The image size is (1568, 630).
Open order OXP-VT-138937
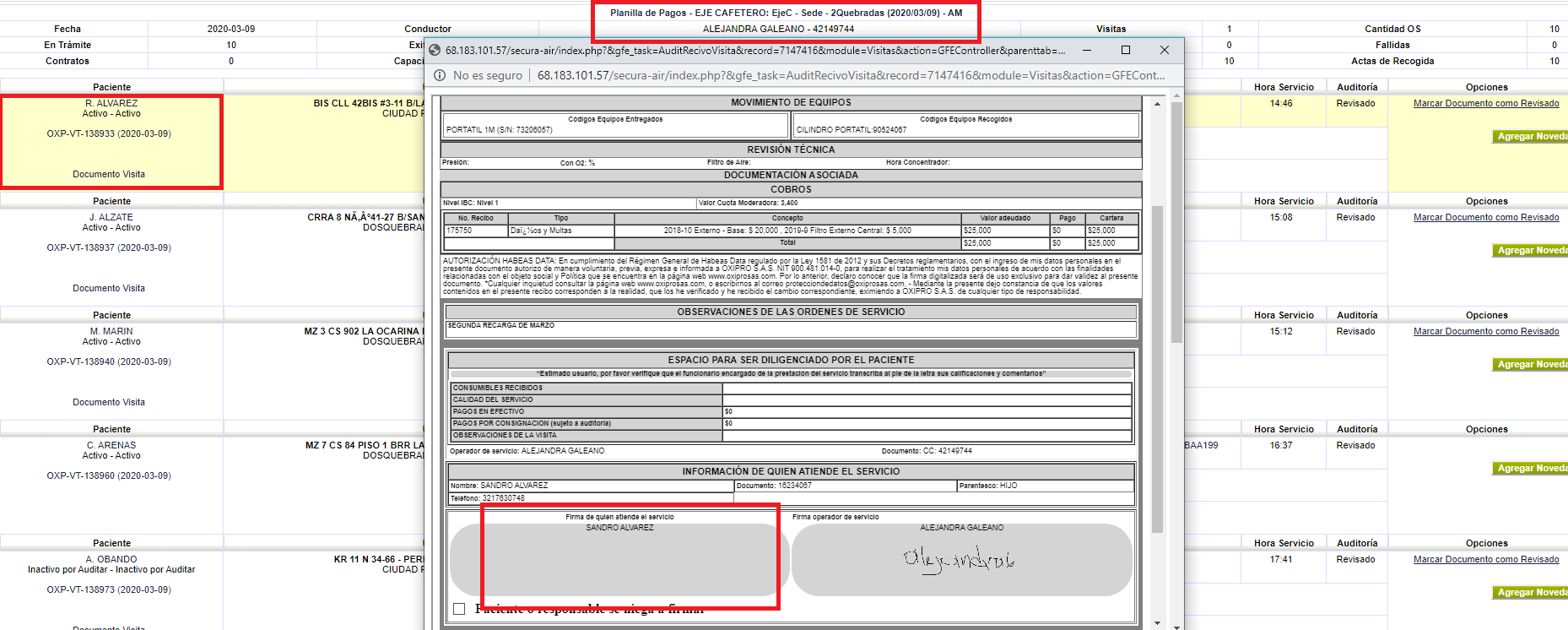109,247
